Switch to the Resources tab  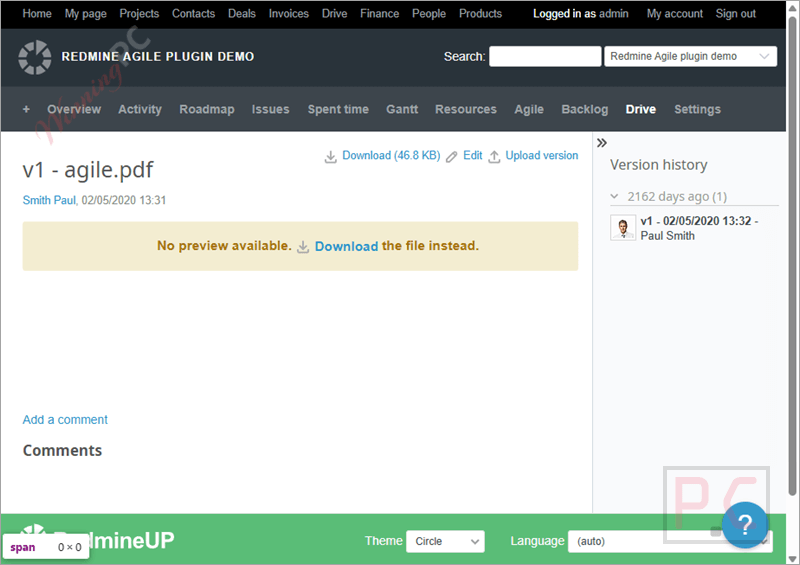[x=466, y=109]
